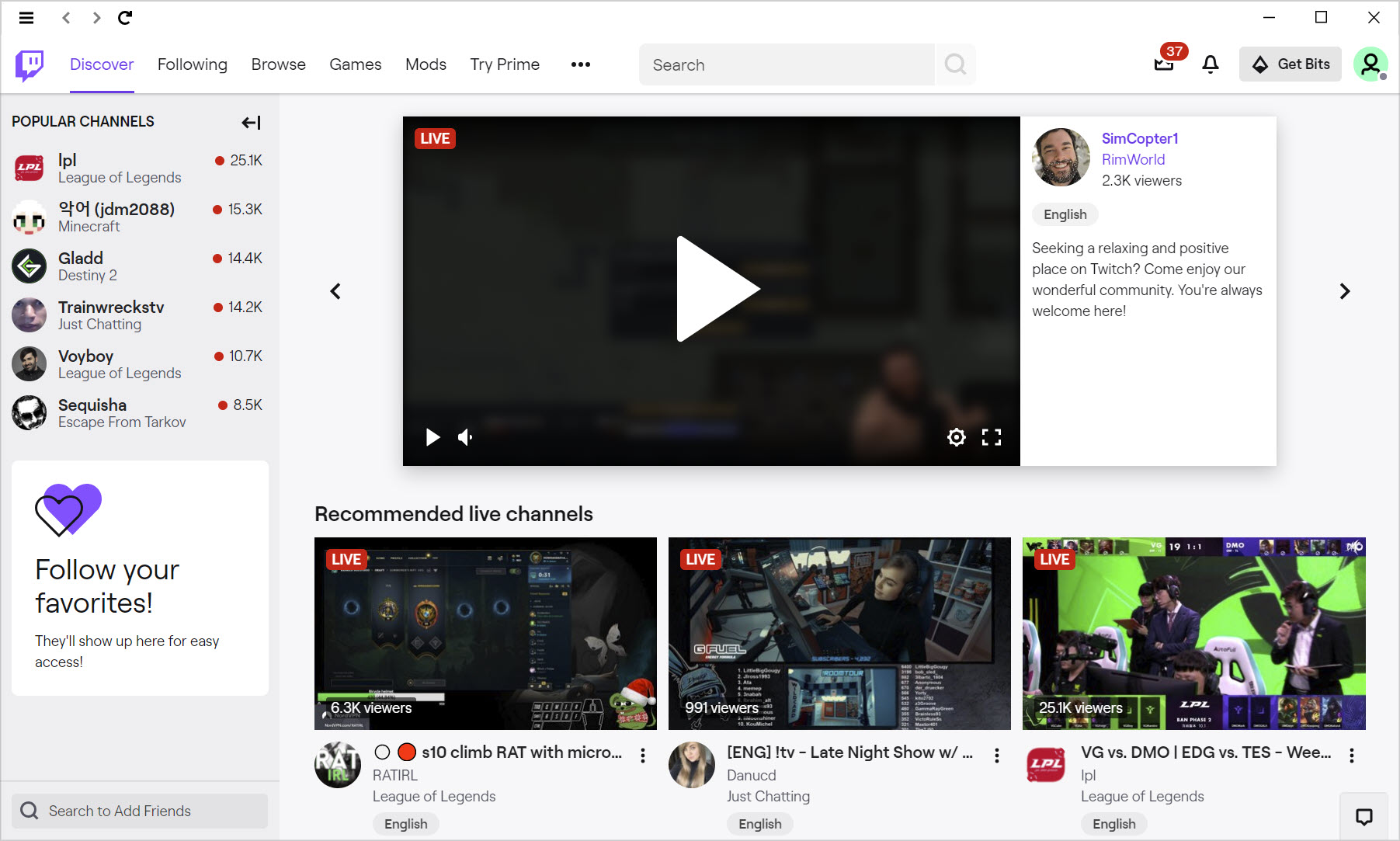This screenshot has height=841, width=1400.
Task: Click the refresh page icon
Action: 125,18
